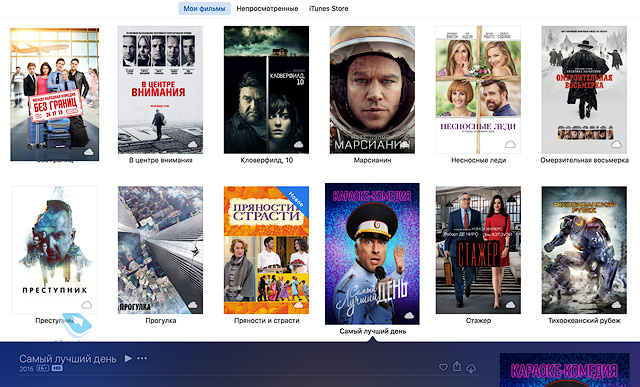640x387 pixels.
Task: Download movie with the cloud arrow icon
Action: [x=471, y=368]
